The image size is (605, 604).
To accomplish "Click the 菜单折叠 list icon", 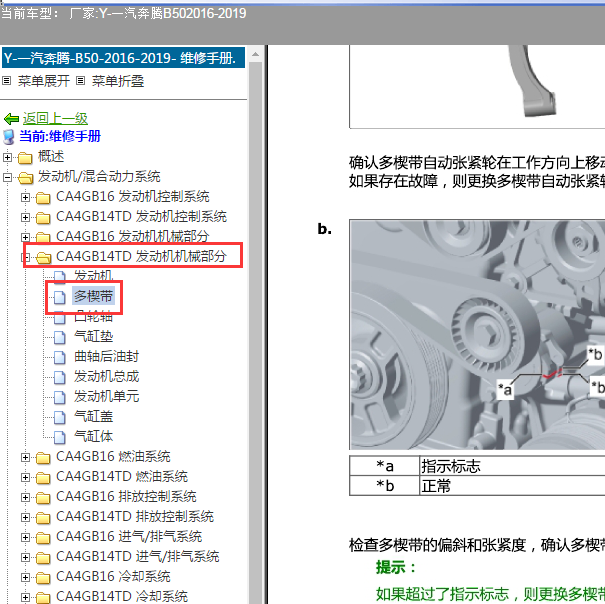I will [x=80, y=81].
